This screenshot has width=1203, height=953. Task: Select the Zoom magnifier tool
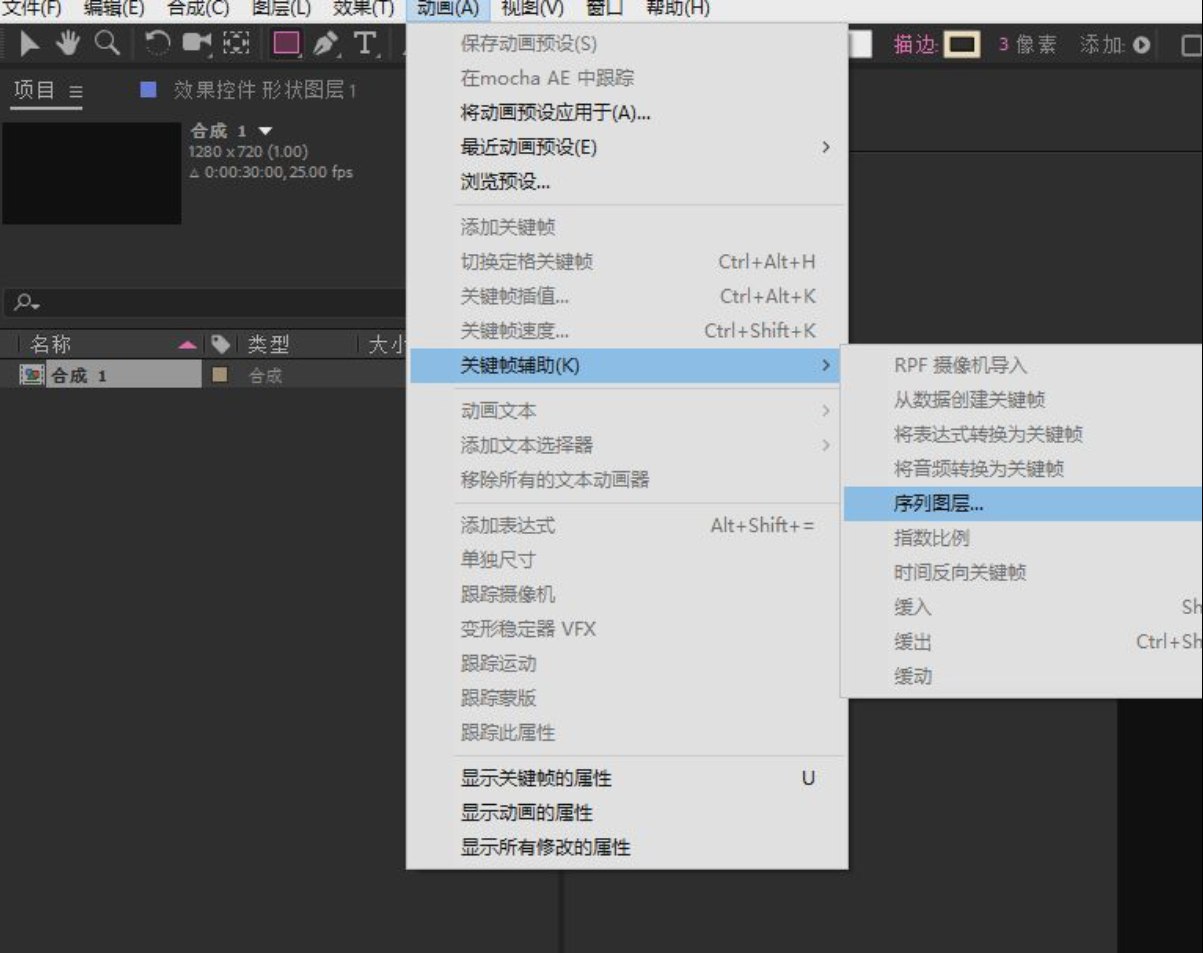pos(107,44)
